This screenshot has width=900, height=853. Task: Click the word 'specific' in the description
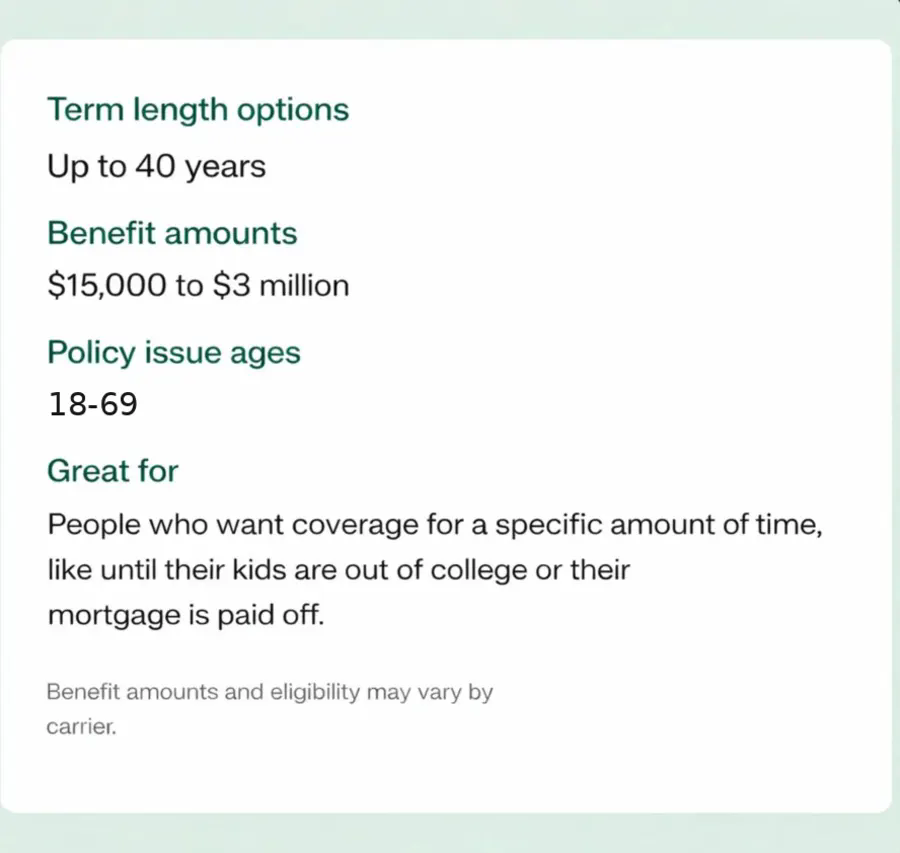point(548,525)
